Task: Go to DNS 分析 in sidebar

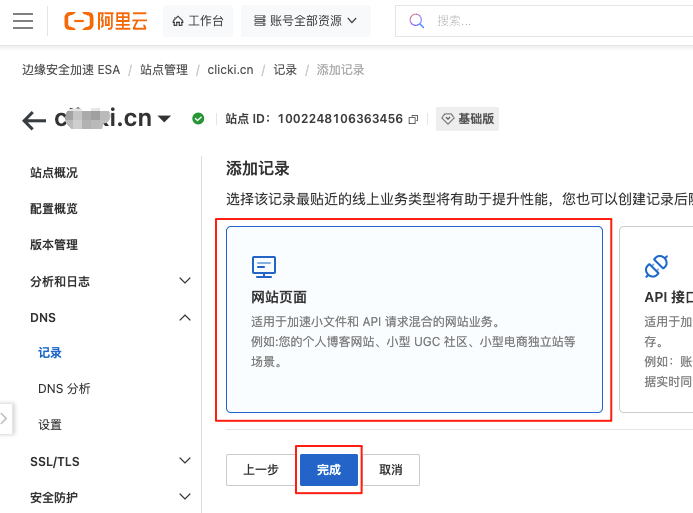Action: pos(64,389)
